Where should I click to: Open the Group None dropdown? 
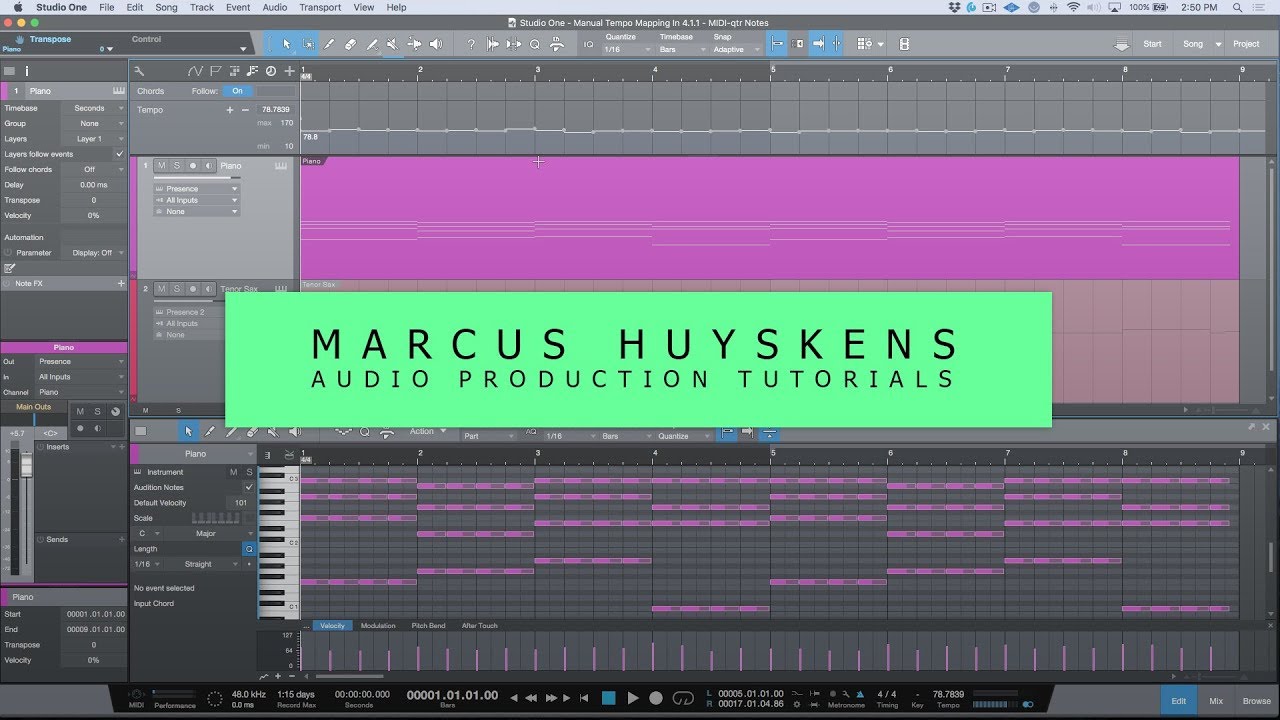(93, 123)
